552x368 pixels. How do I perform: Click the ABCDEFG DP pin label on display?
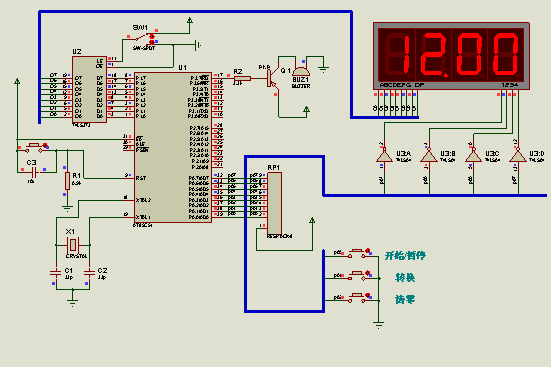click(x=402, y=85)
